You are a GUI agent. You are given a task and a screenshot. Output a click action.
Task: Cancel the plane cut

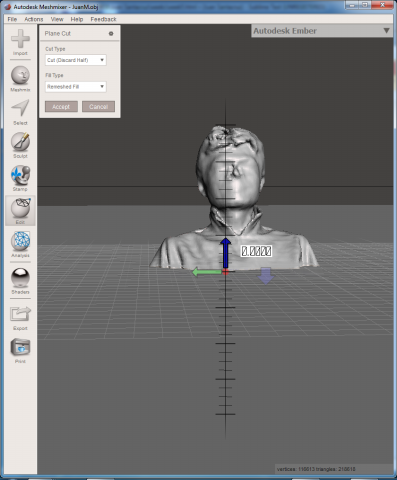coord(98,107)
